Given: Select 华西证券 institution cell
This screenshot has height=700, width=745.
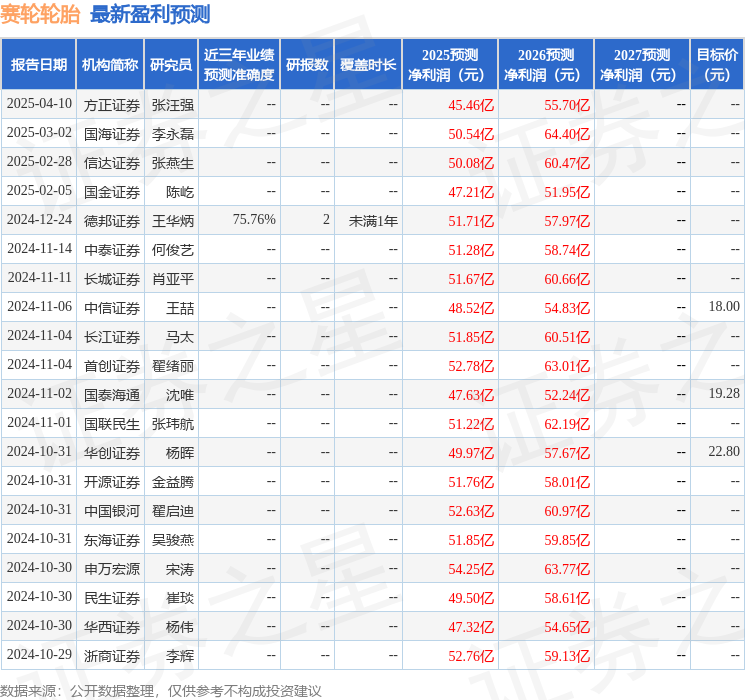Looking at the screenshot, I should click(x=112, y=627).
